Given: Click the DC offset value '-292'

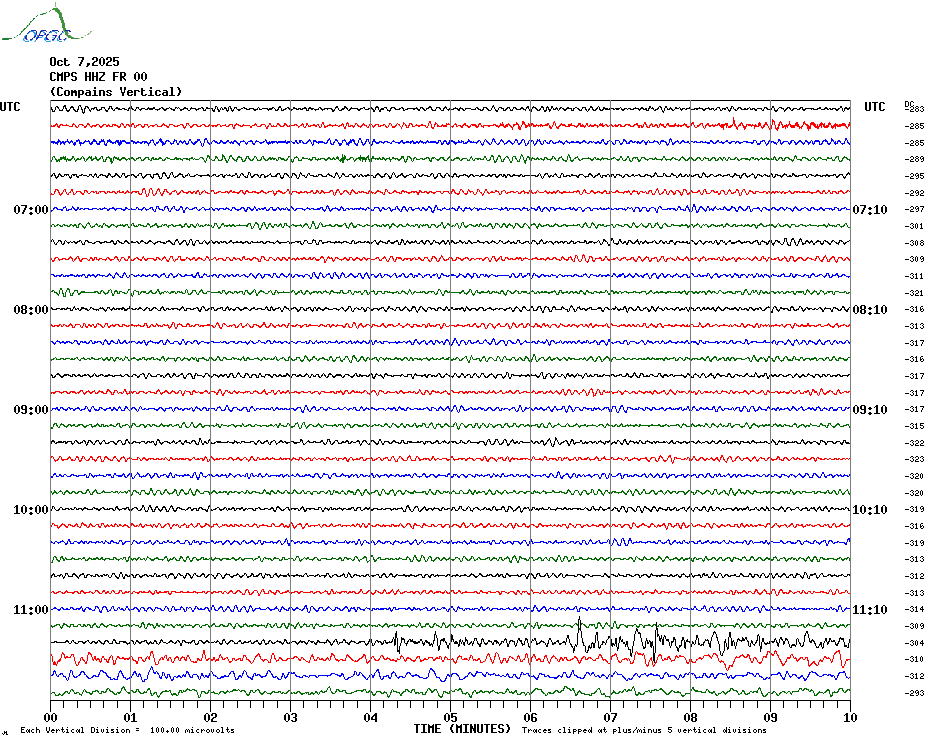Looking at the screenshot, I should tap(915, 193).
